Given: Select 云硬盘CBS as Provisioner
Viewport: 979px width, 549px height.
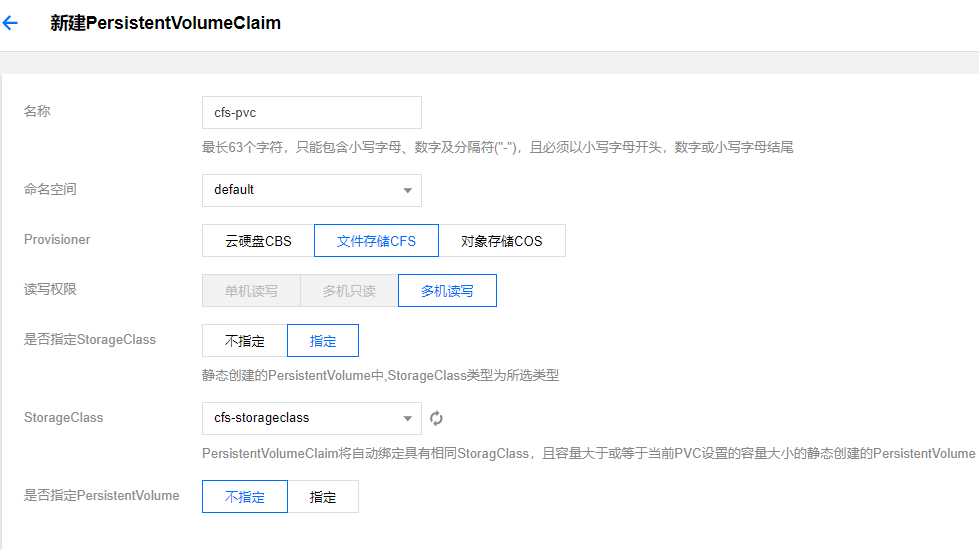Looking at the screenshot, I should click(x=258, y=240).
